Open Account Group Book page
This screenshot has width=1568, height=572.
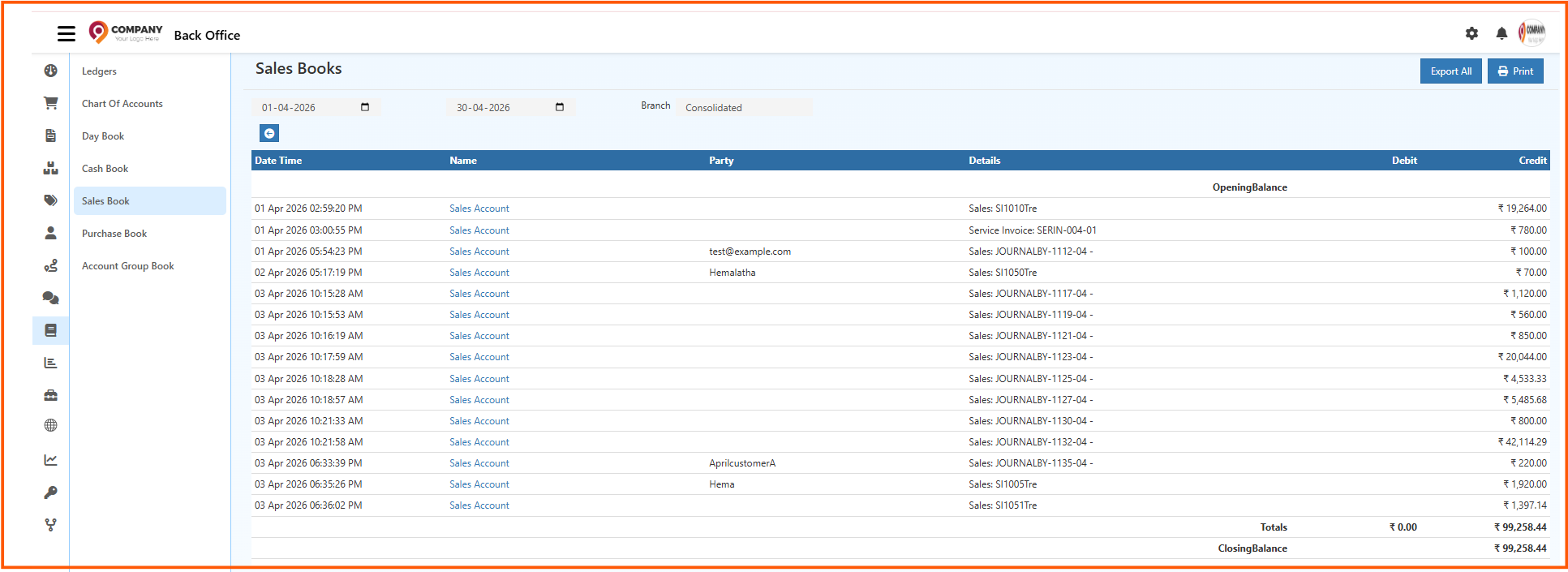point(128,266)
